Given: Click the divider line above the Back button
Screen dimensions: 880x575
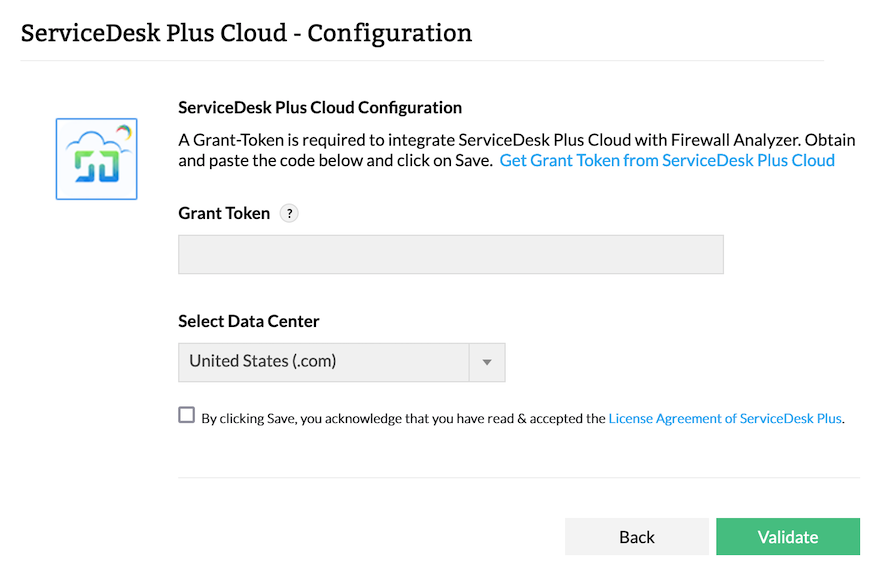Looking at the screenshot, I should pyautogui.click(x=518, y=478).
